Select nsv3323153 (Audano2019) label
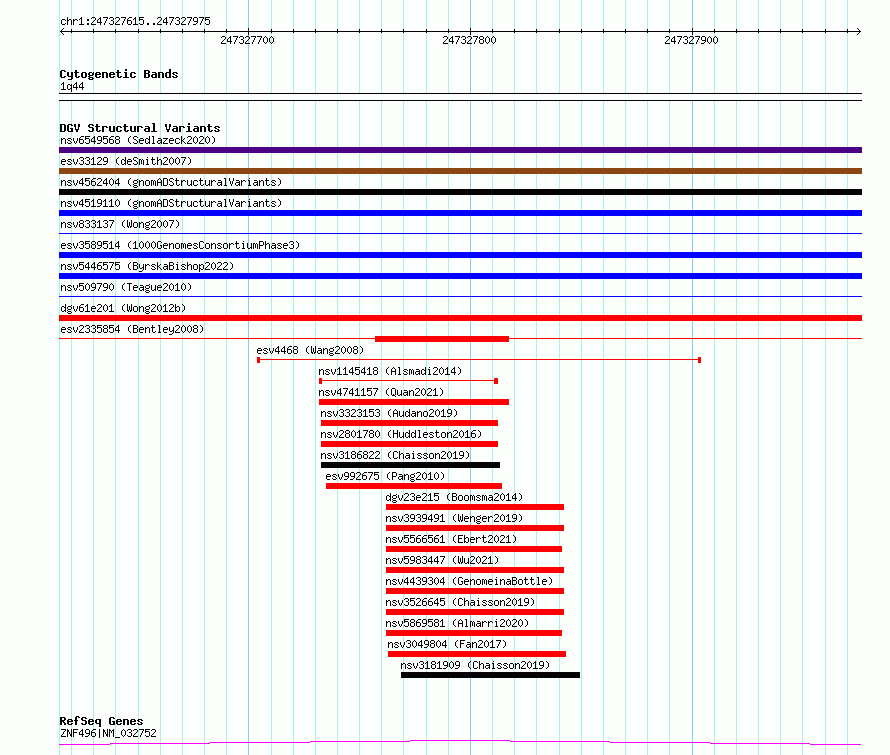Screen dimensions: 890x755 point(389,413)
